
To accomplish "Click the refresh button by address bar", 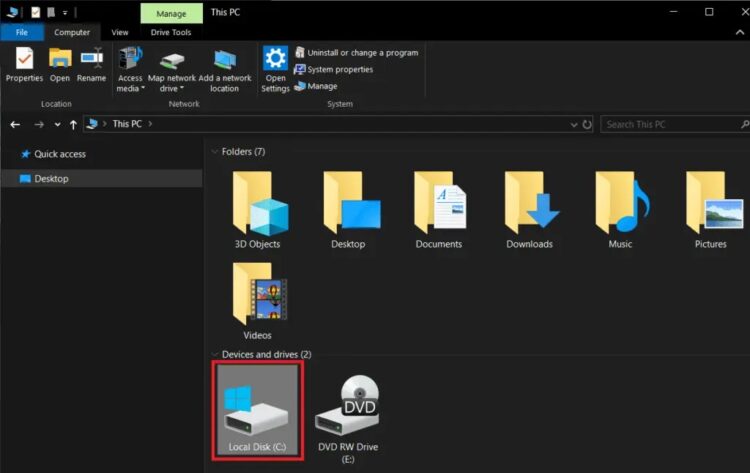I will (587, 125).
